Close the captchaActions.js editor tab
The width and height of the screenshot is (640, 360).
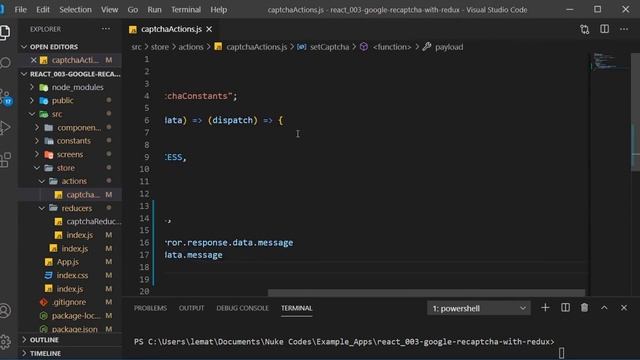[x=209, y=29]
